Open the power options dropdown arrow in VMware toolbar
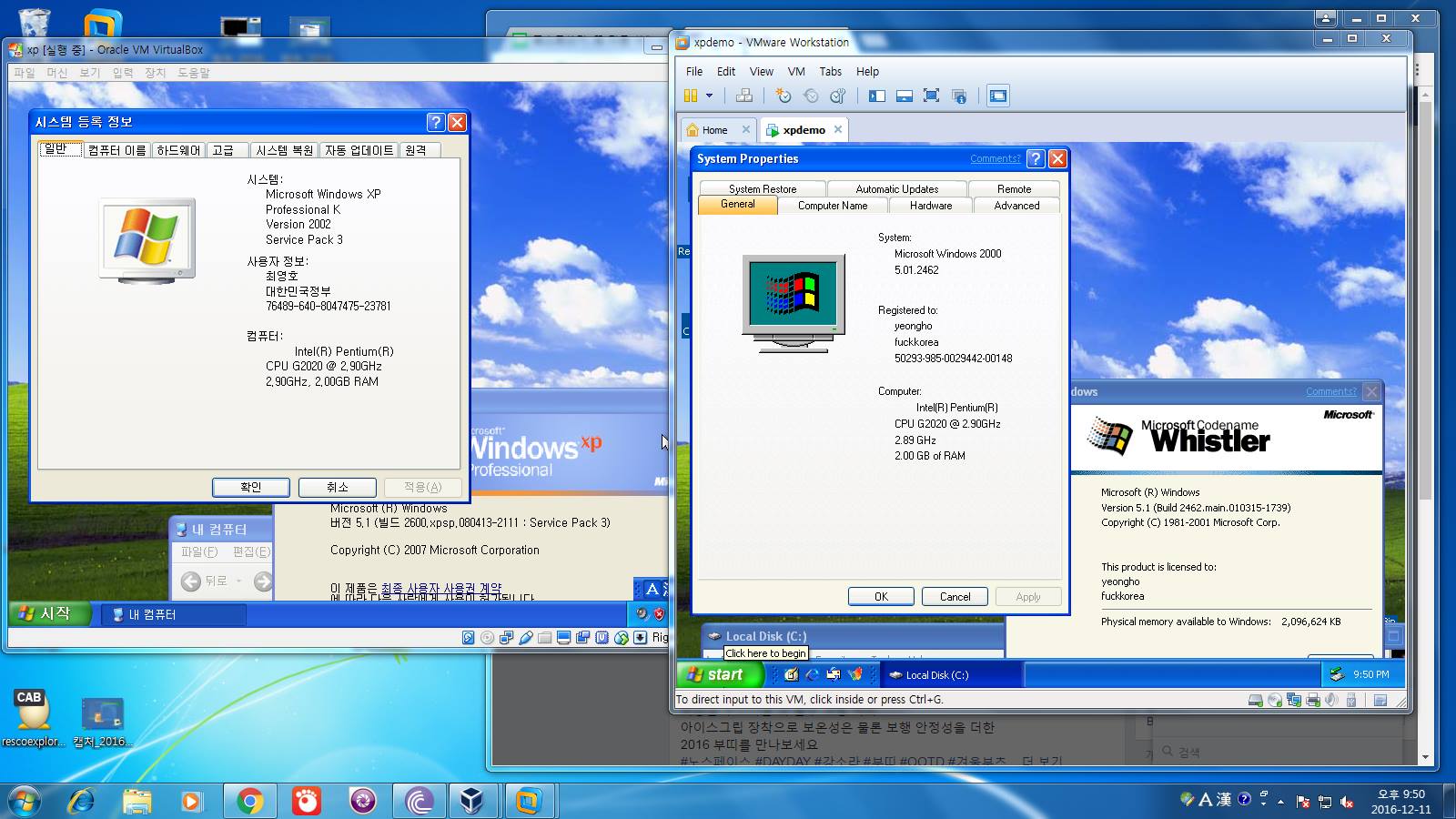1456x819 pixels. pyautogui.click(x=709, y=96)
